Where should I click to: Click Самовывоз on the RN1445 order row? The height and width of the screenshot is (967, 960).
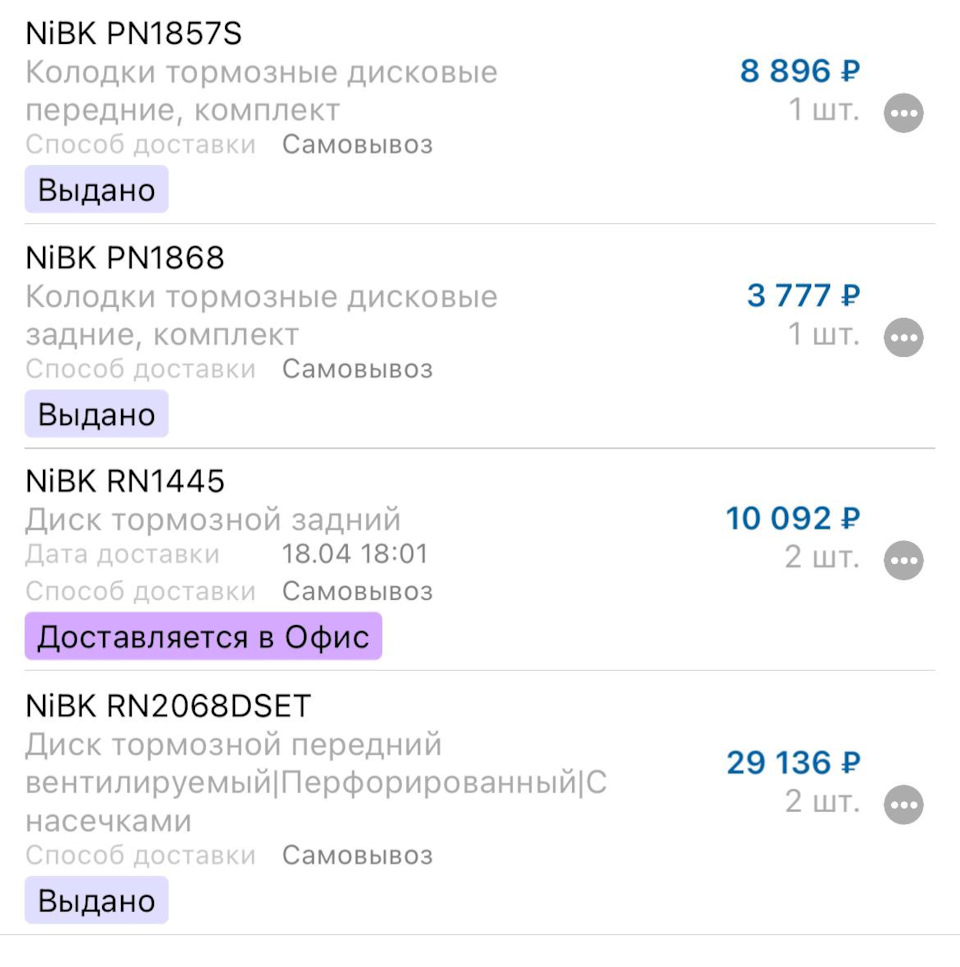[358, 591]
